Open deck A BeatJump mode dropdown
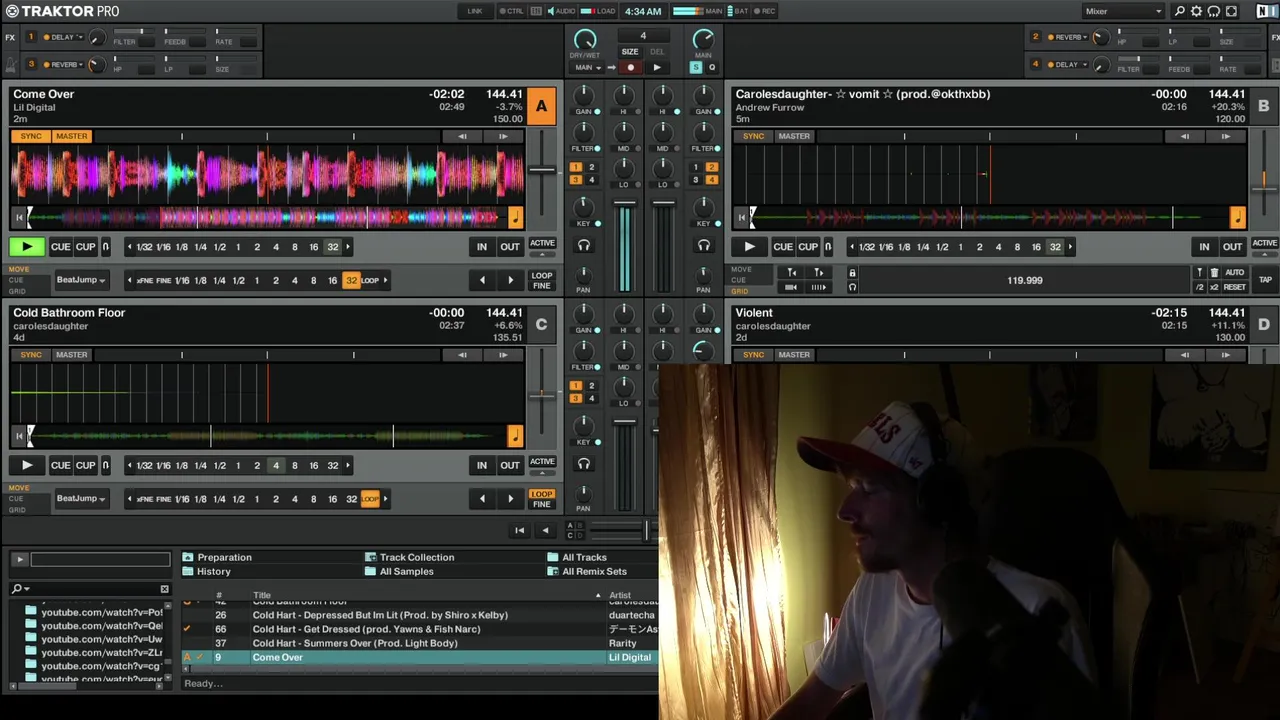This screenshot has width=1280, height=720. click(x=81, y=280)
